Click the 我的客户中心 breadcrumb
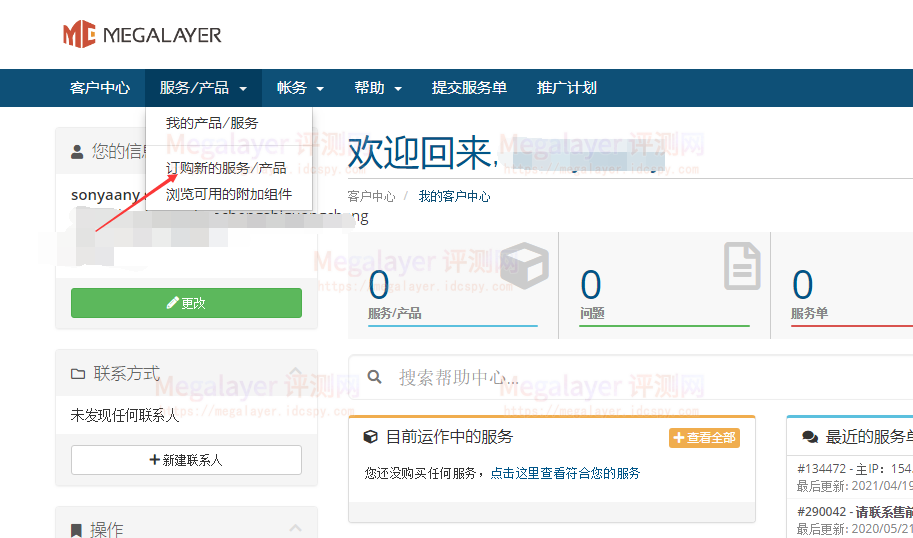Viewport: 913px width, 538px height. click(x=454, y=196)
